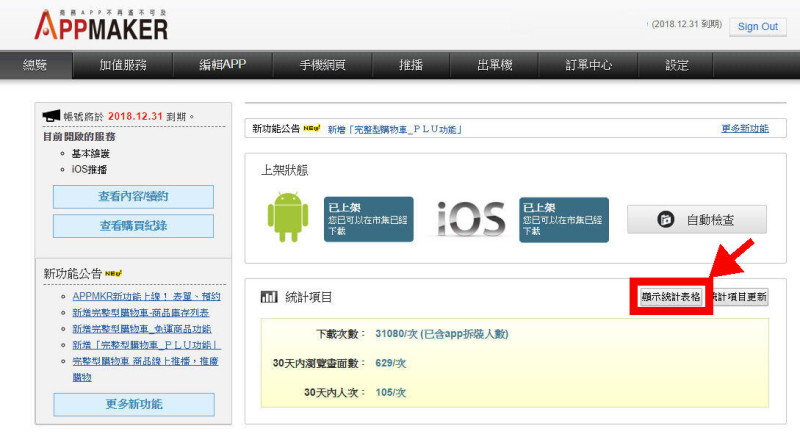
Task: Show statistics table with 顯示統計表格
Action: tap(671, 297)
